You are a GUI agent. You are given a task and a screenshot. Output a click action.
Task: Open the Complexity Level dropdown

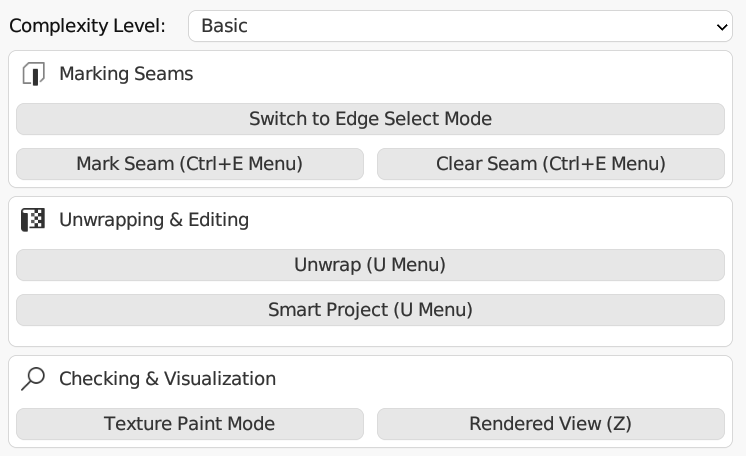coord(460,26)
